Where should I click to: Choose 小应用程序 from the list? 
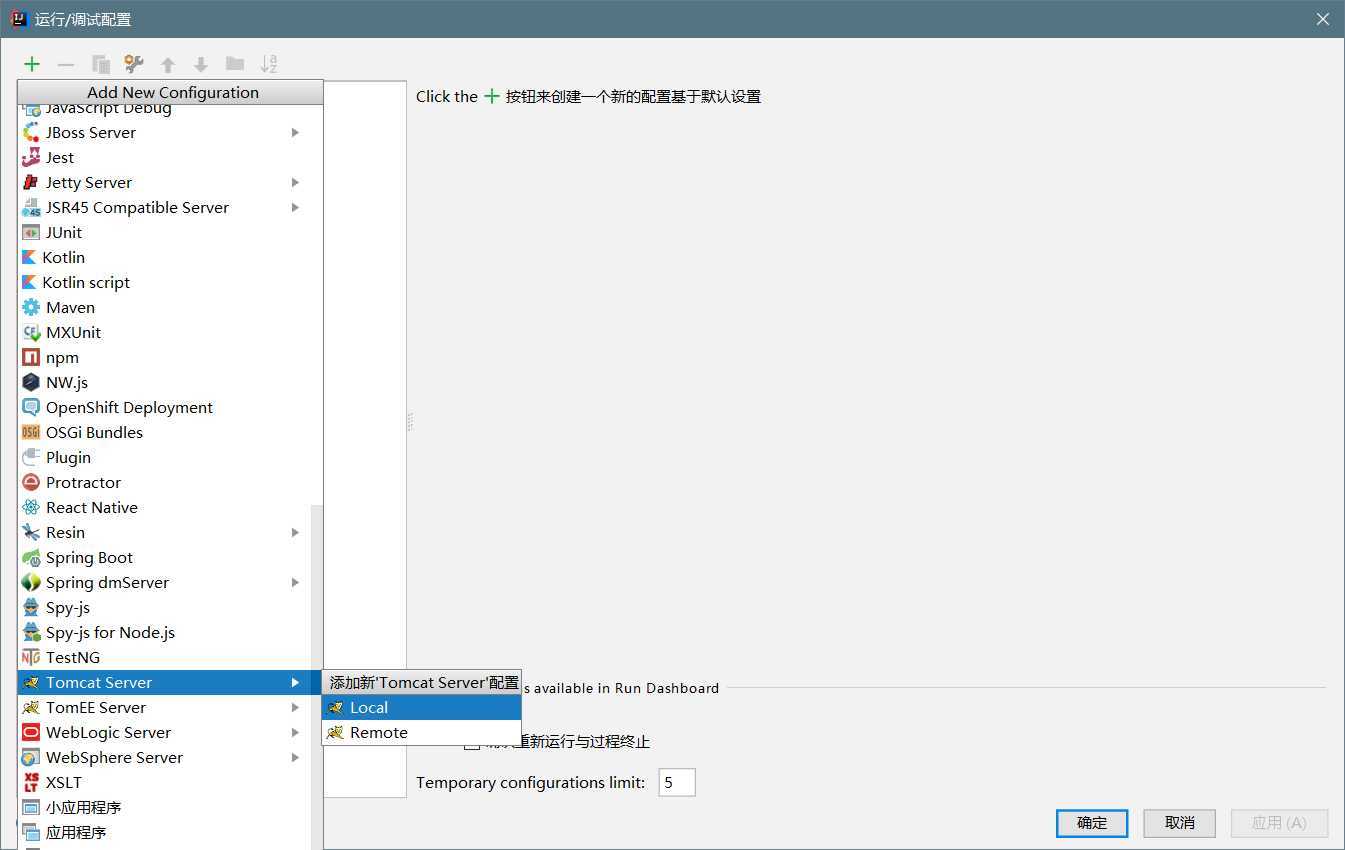click(x=164, y=807)
